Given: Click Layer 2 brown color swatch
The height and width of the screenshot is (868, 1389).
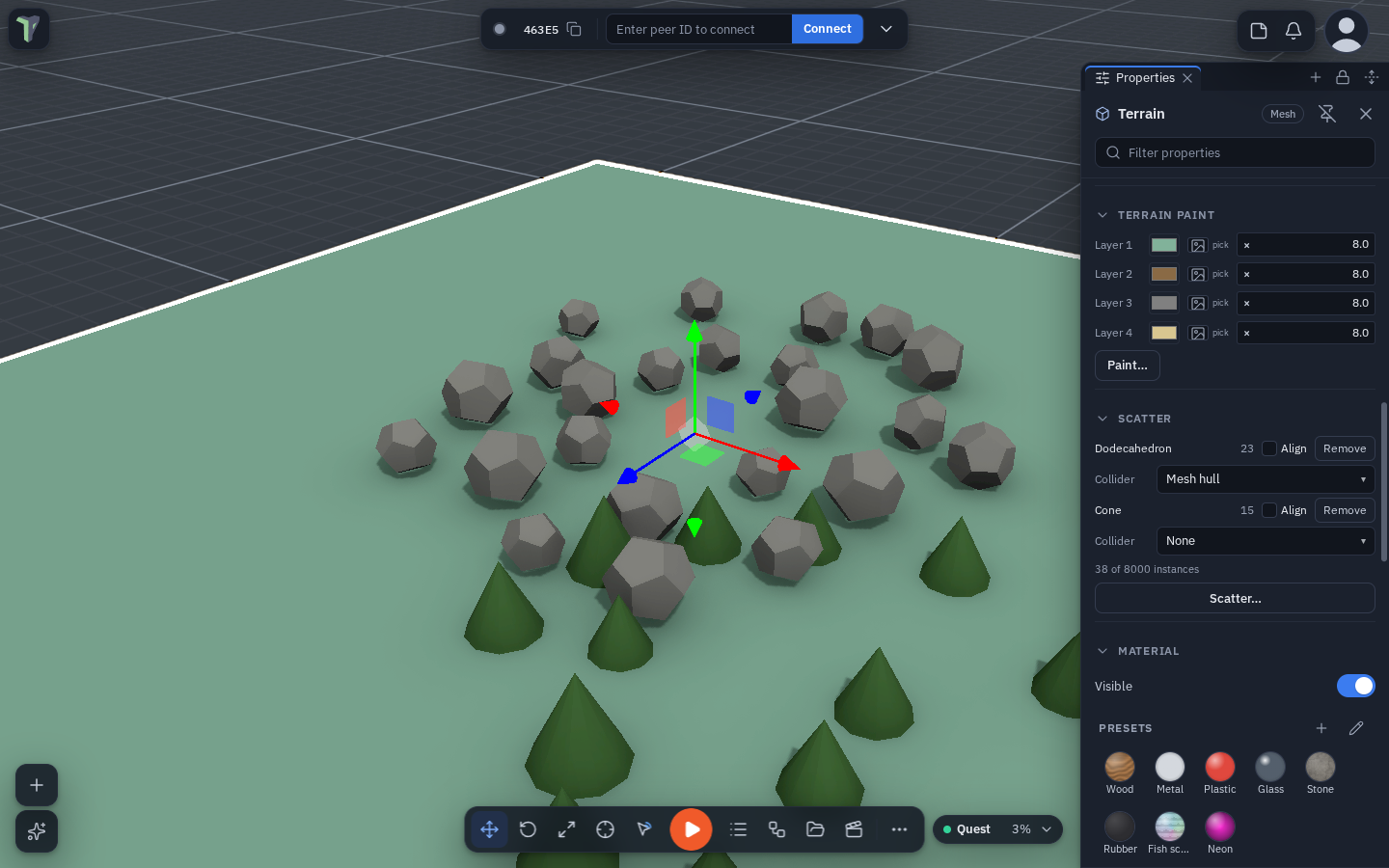Looking at the screenshot, I should [x=1164, y=274].
